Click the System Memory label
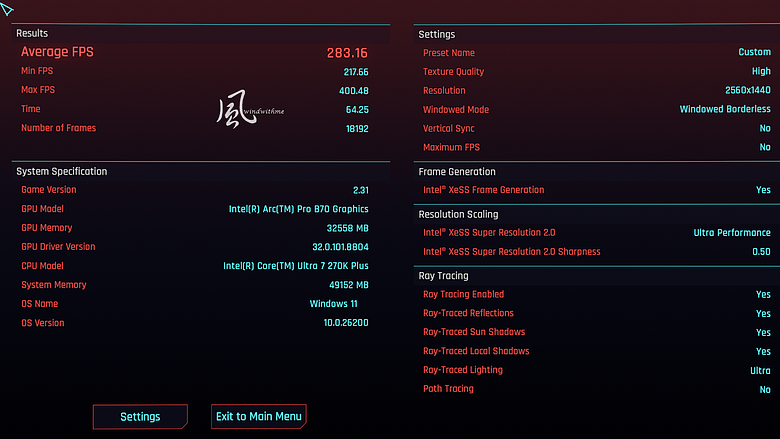 tap(54, 285)
